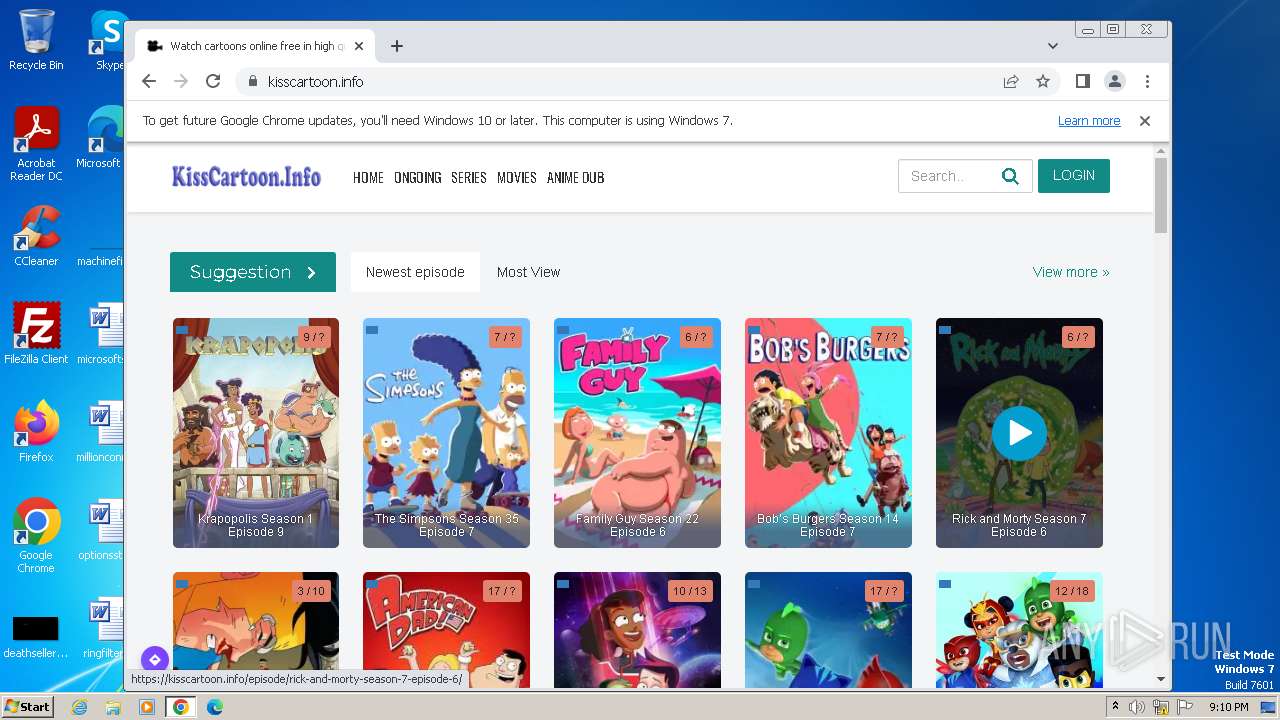Open ONGOING menu item

(418, 178)
